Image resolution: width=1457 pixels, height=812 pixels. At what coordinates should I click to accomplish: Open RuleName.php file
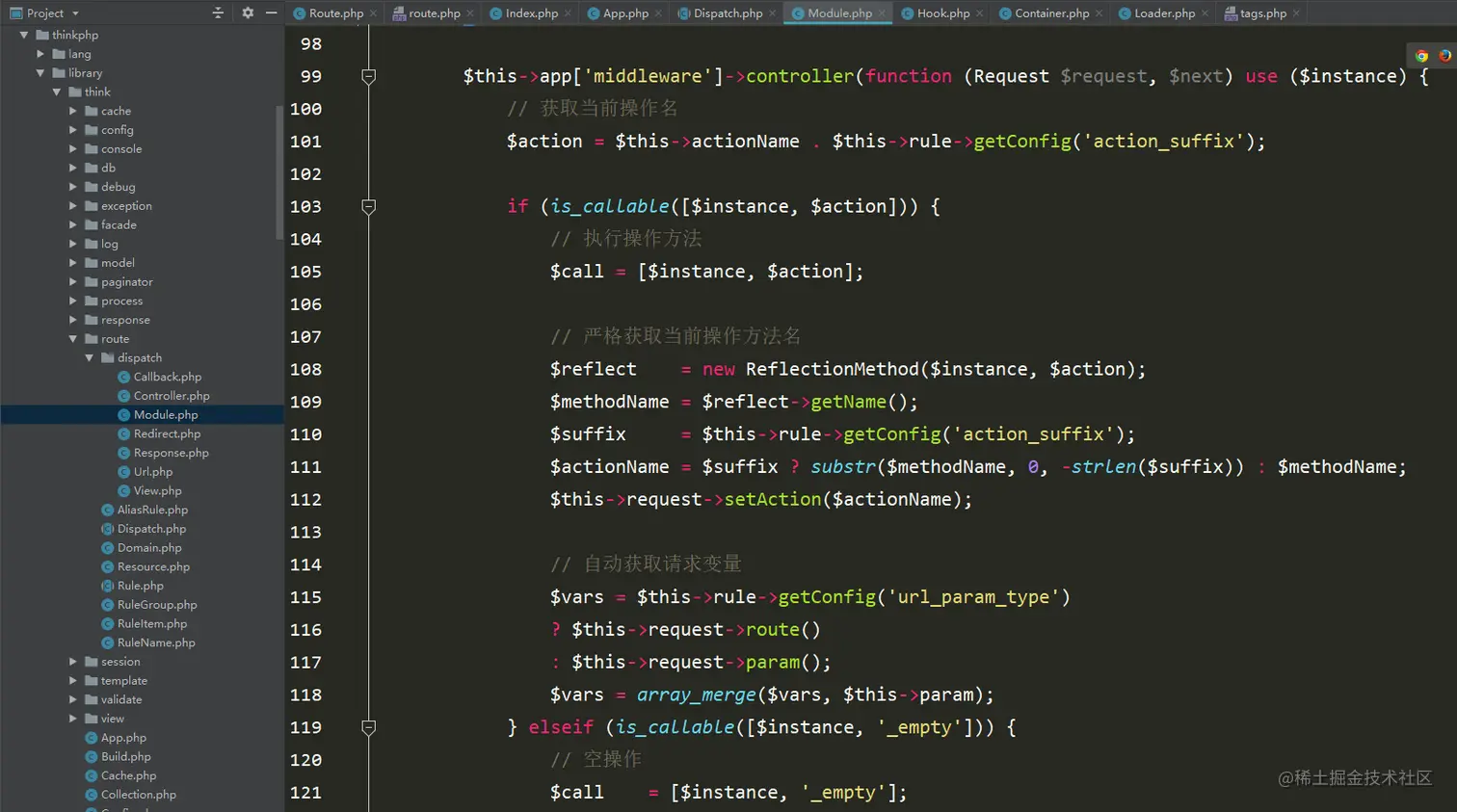point(155,642)
